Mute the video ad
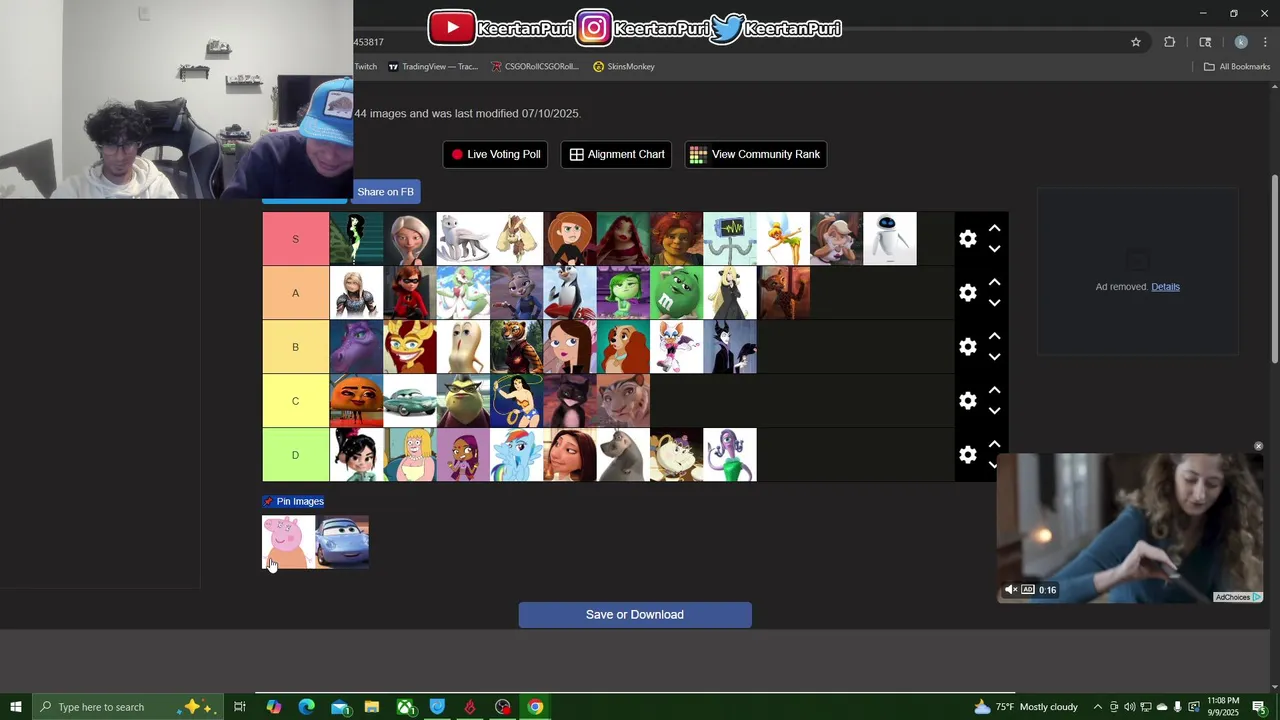 [x=1011, y=590]
